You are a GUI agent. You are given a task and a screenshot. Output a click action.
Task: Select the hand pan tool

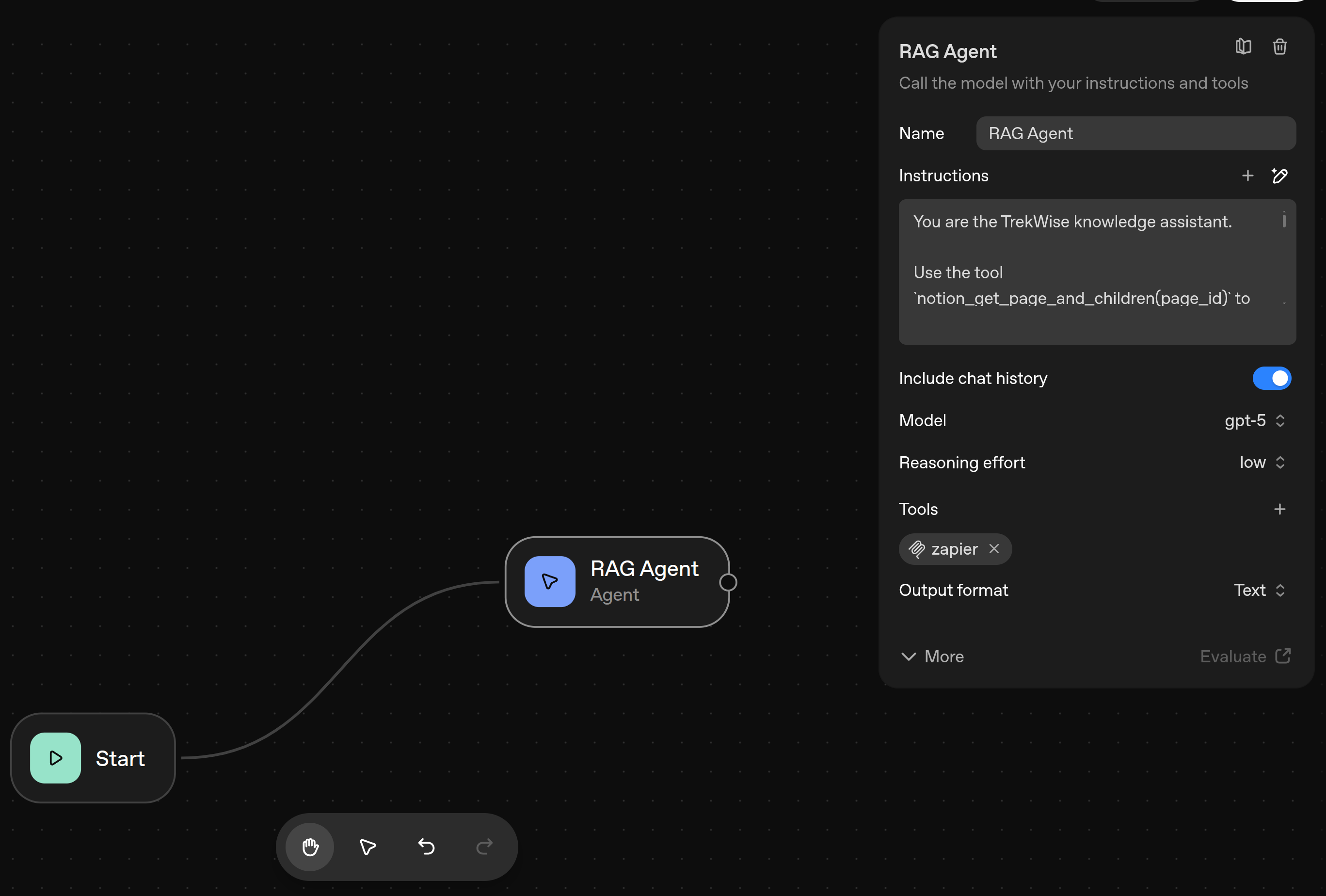(310, 847)
